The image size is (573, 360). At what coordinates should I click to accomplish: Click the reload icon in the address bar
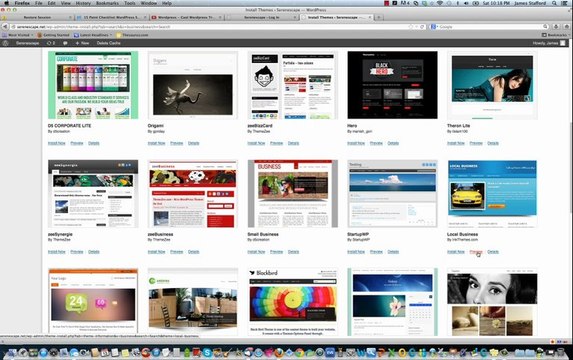point(422,27)
